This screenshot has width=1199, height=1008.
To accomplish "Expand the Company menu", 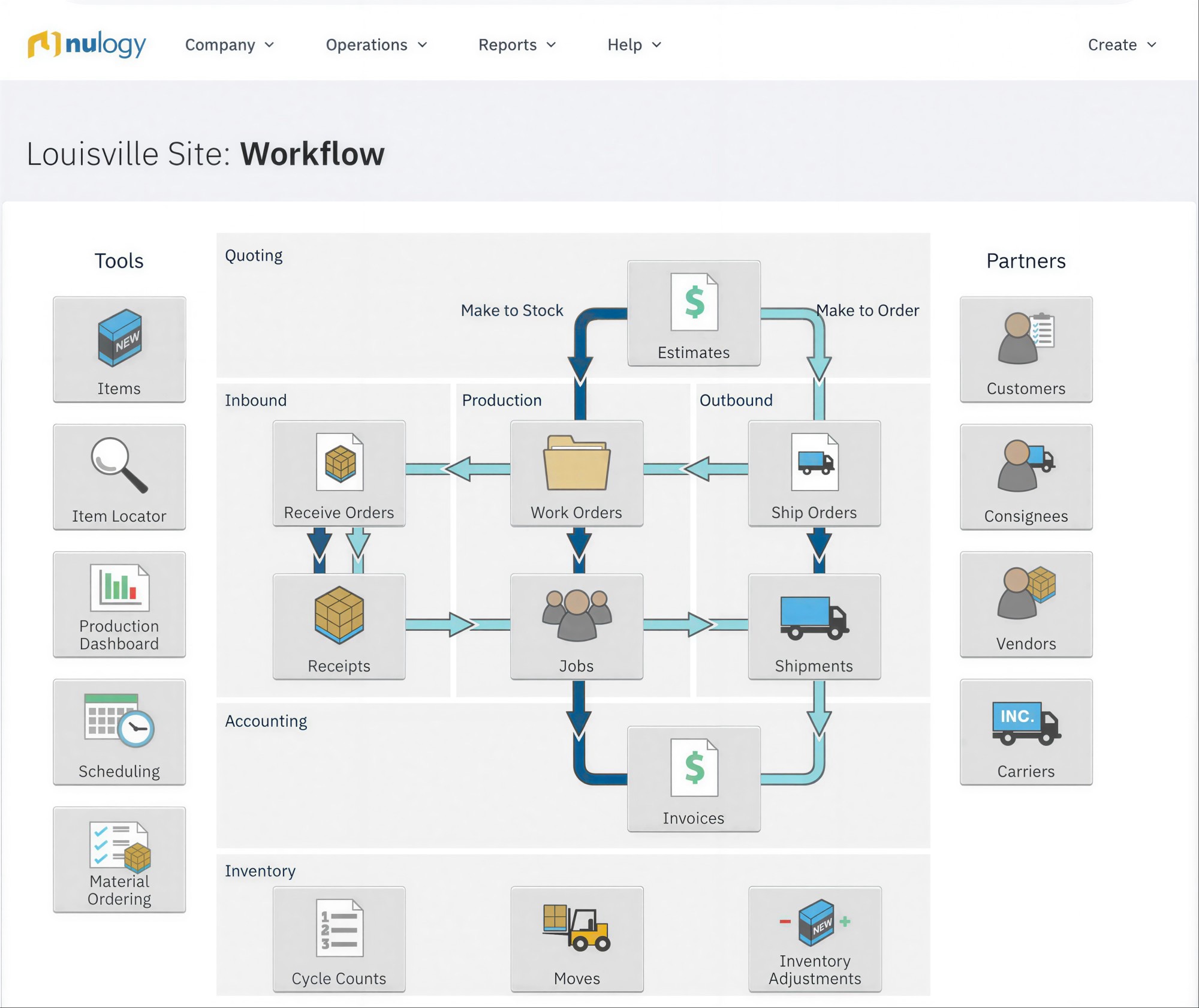I will (230, 45).
